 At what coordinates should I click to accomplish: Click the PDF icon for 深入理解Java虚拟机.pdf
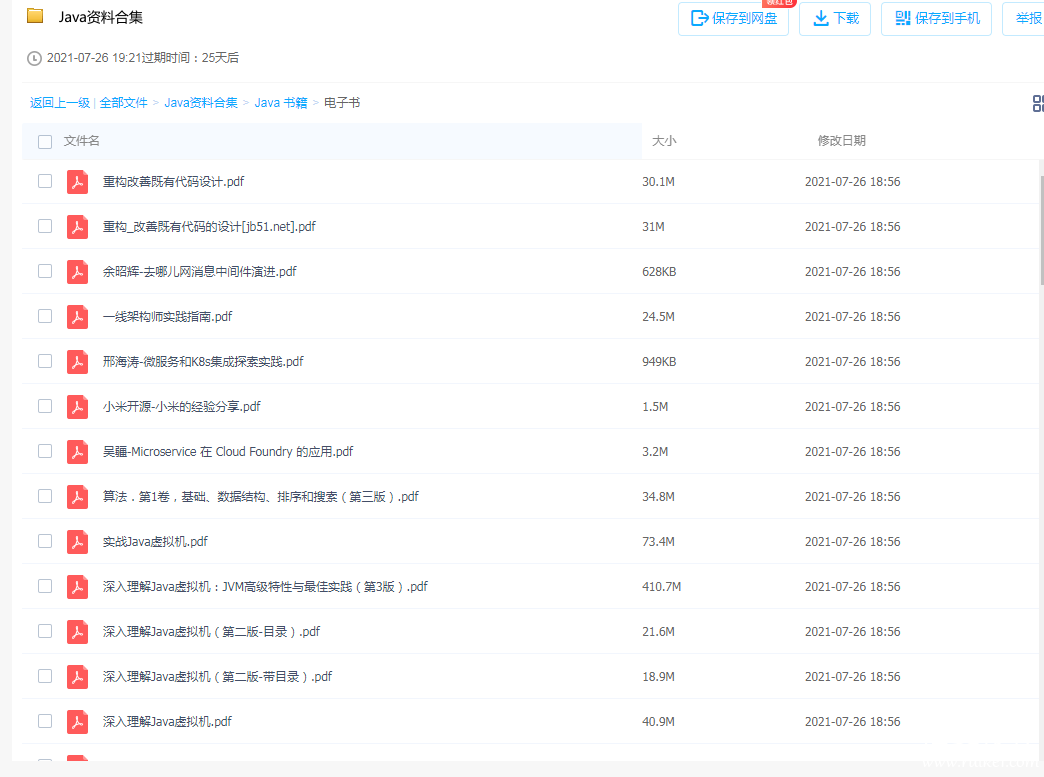[x=77, y=721]
